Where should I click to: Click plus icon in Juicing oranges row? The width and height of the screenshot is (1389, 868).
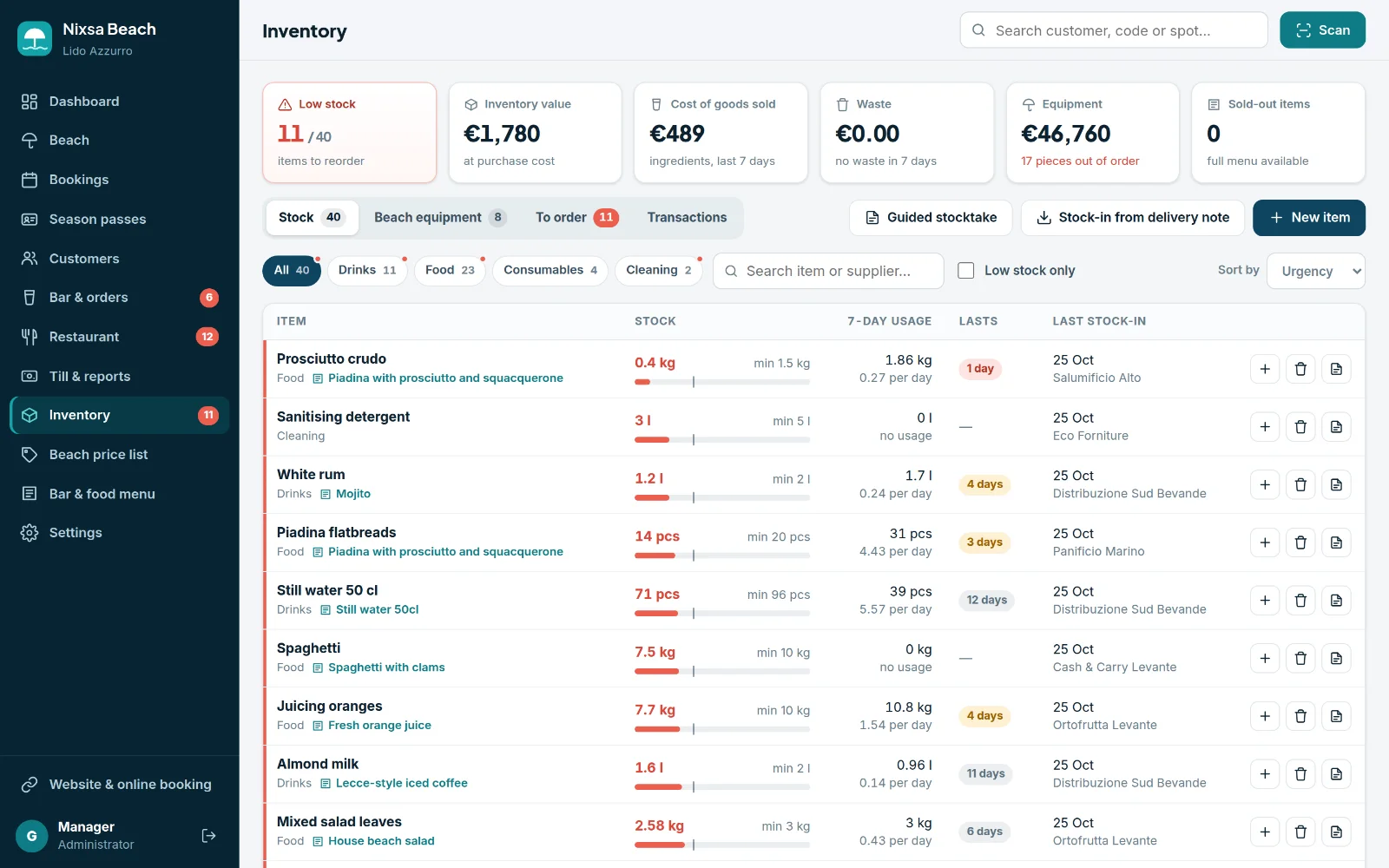pos(1265,716)
